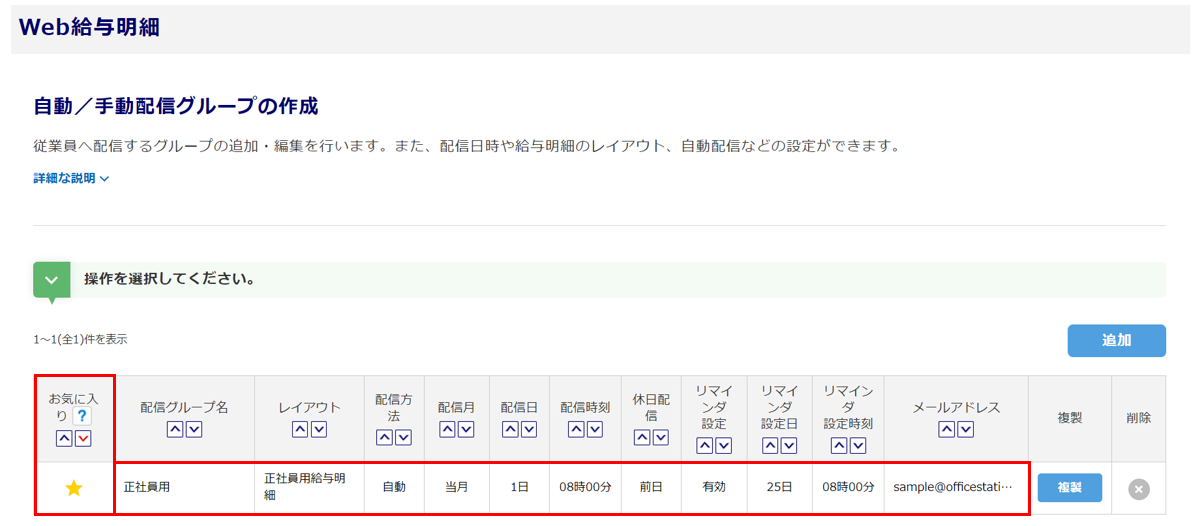Sort 配信グループ名 column ascending
This screenshot has width=1198, height=526.
click(175, 430)
